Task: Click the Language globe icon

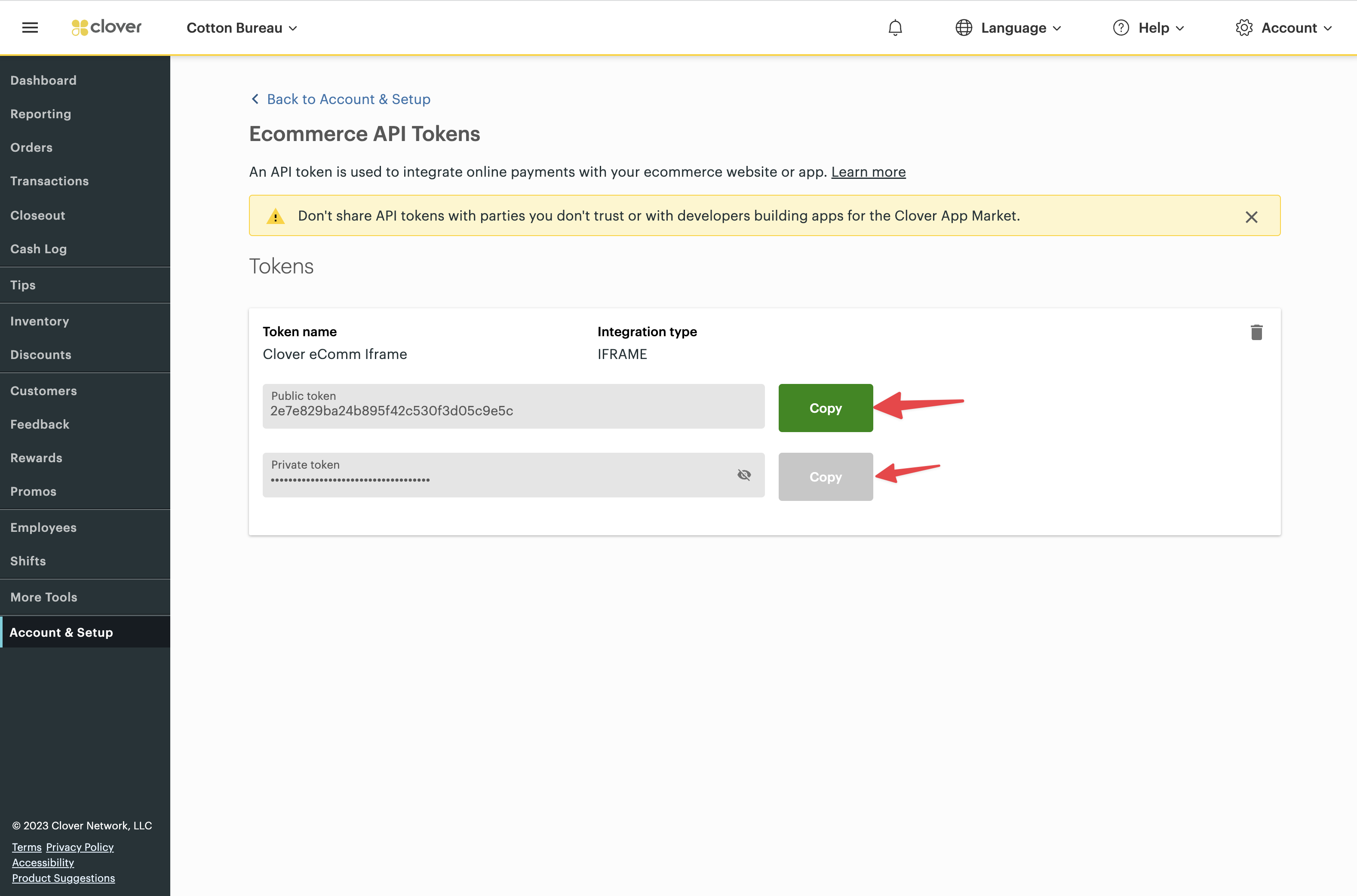Action: click(x=964, y=28)
